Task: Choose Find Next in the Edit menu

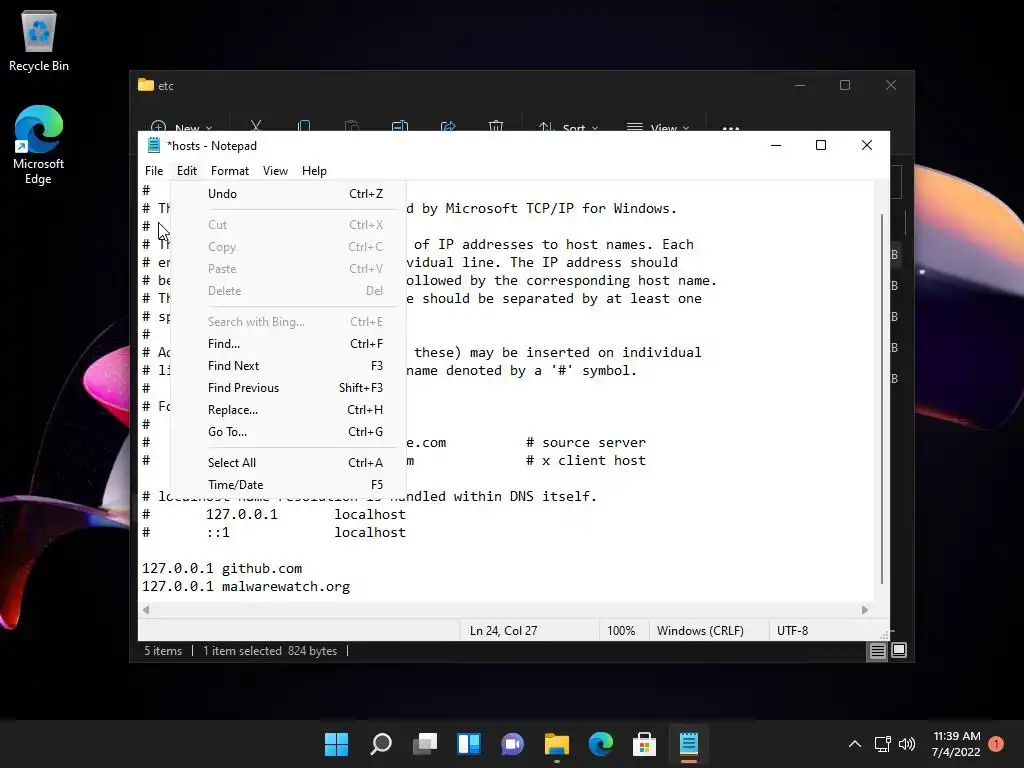Action: coord(288,366)
